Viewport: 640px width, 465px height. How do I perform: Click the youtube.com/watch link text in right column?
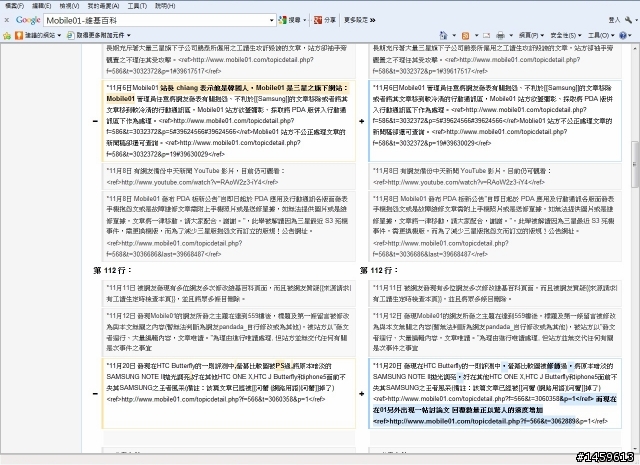(x=459, y=182)
